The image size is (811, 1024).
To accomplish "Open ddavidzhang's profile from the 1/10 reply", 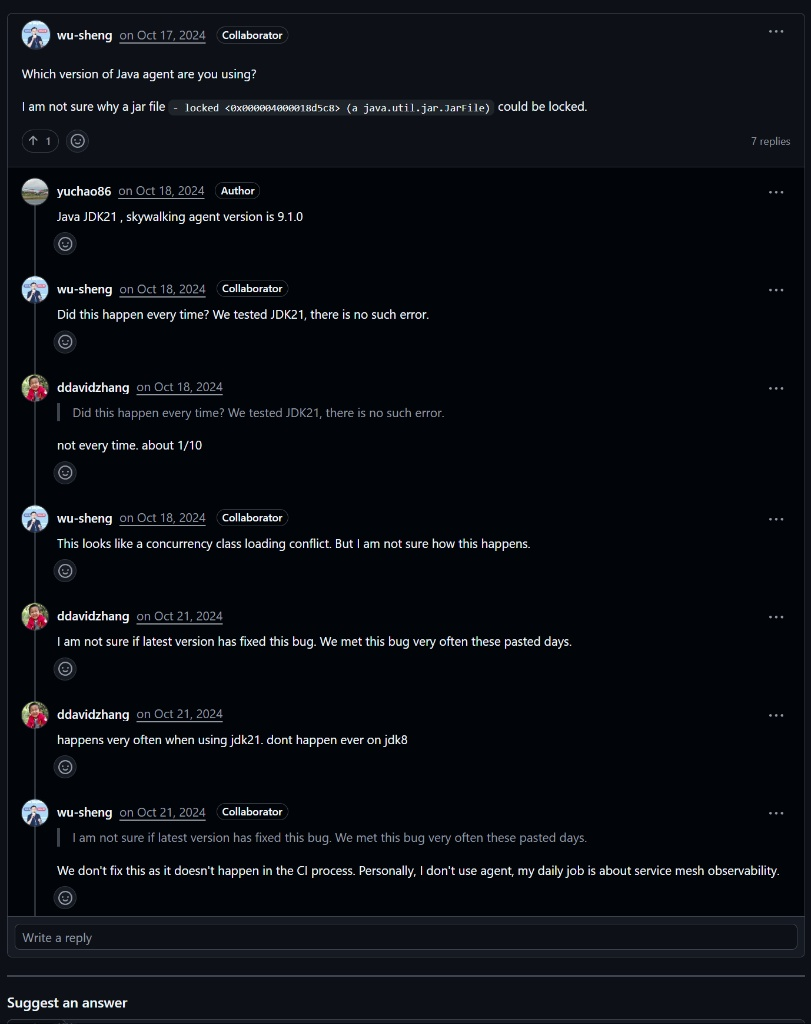I will point(93,387).
